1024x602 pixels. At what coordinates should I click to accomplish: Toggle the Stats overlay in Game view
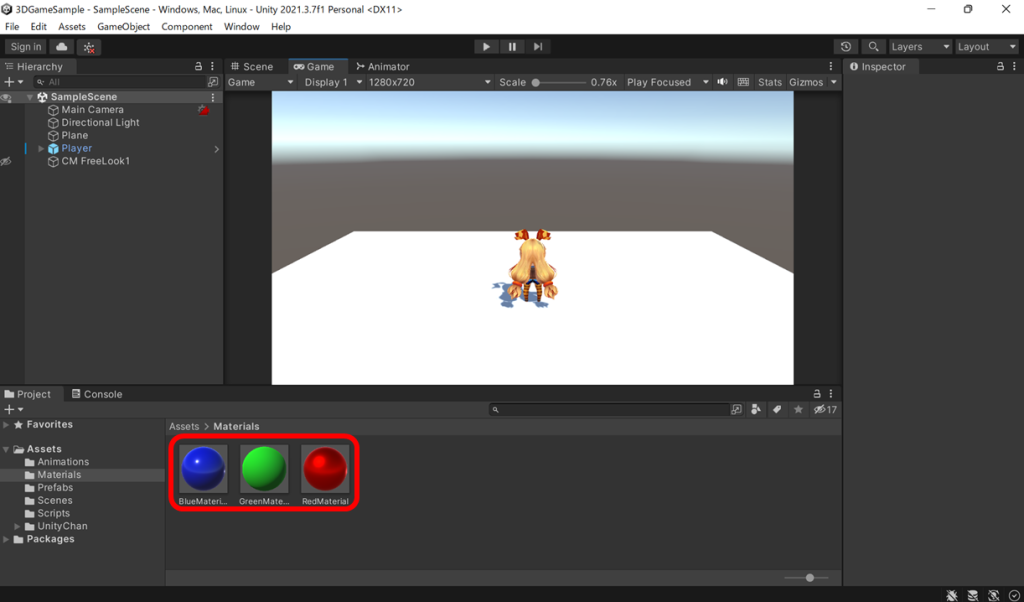(769, 82)
